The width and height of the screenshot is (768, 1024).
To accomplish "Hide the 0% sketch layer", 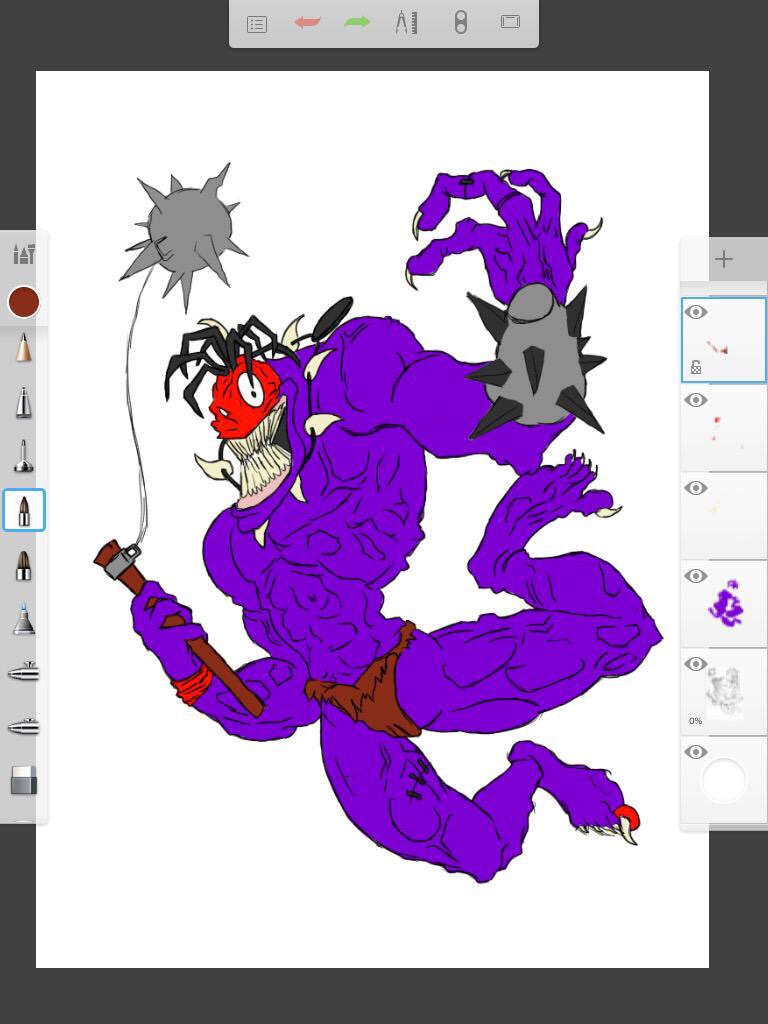I will (x=696, y=664).
